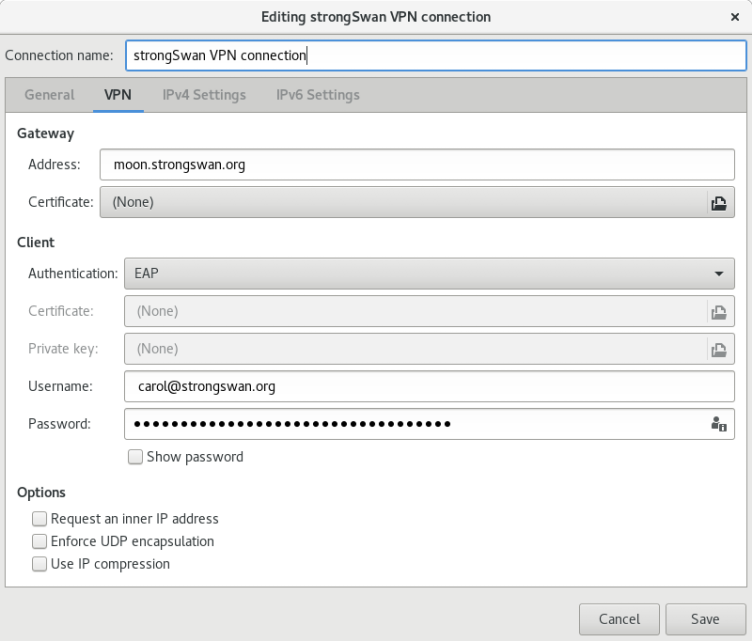Screen dimensions: 752x641
Task: Check Request an inner IP address
Action: (x=40, y=519)
